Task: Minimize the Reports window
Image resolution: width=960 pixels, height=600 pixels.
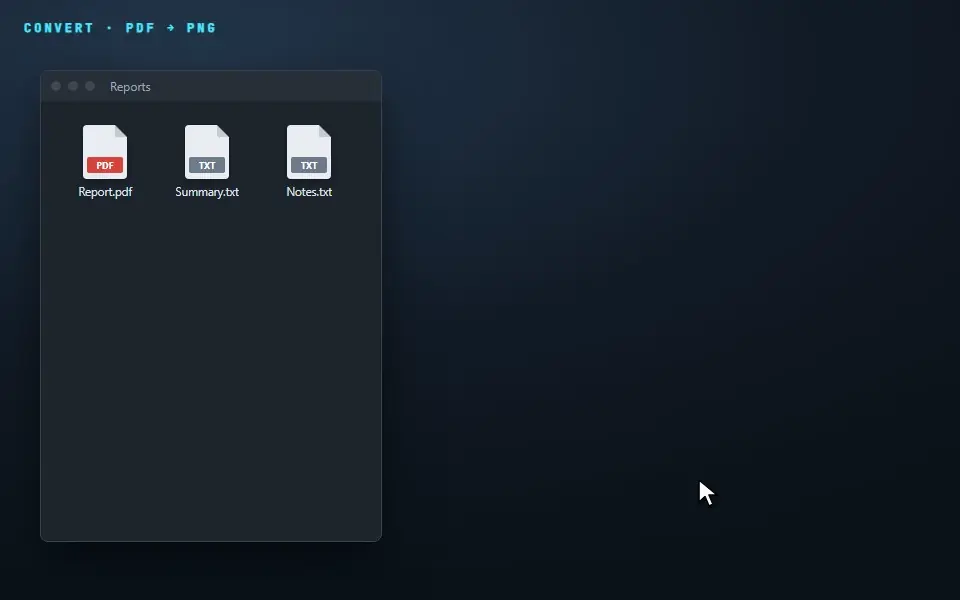Action: pyautogui.click(x=73, y=86)
